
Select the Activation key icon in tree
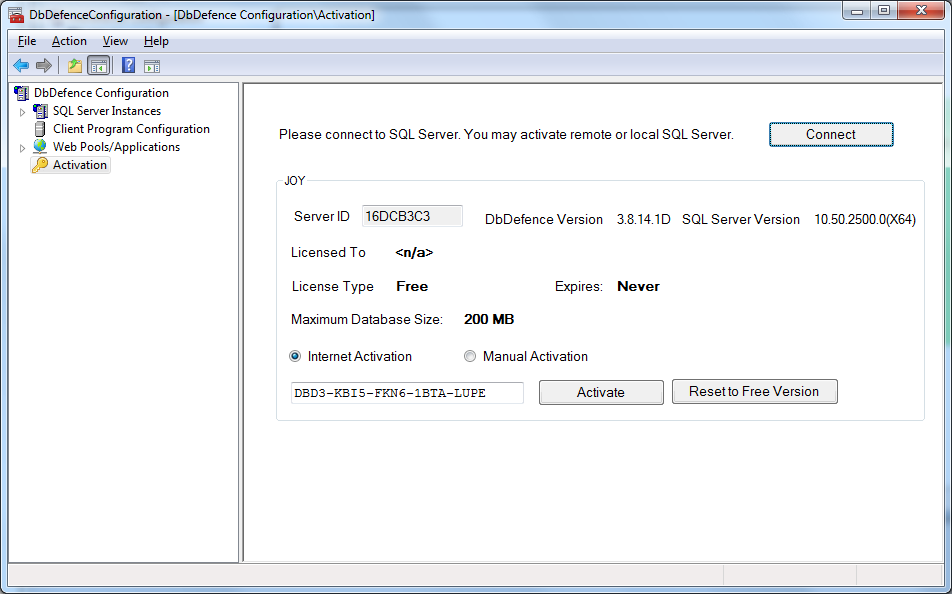(x=40, y=165)
